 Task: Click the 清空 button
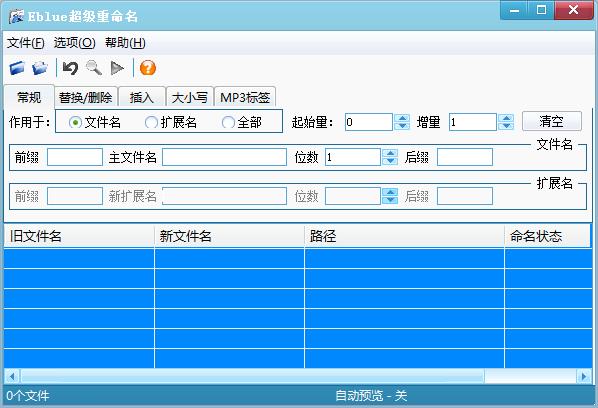(551, 122)
